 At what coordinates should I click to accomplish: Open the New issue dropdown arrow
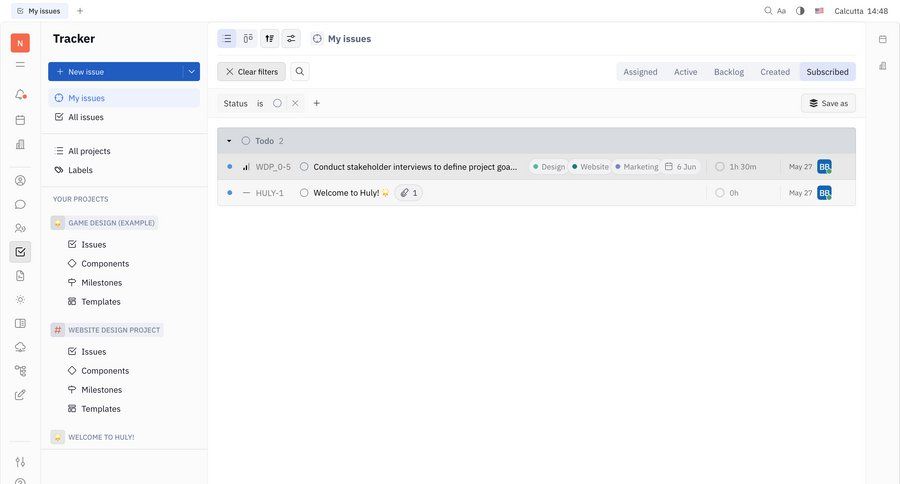click(190, 72)
